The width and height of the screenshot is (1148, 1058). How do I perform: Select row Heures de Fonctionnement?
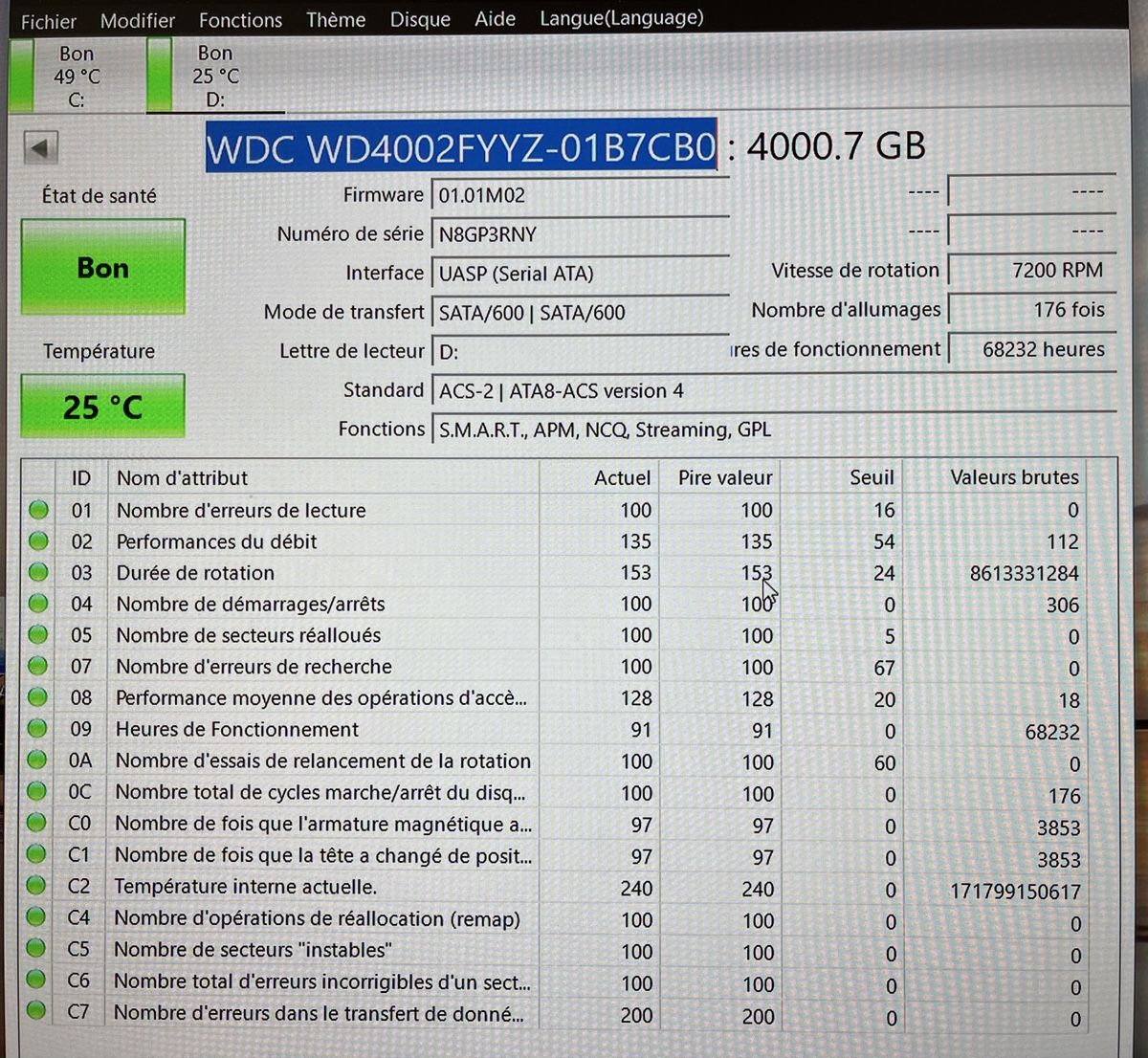(x=555, y=731)
